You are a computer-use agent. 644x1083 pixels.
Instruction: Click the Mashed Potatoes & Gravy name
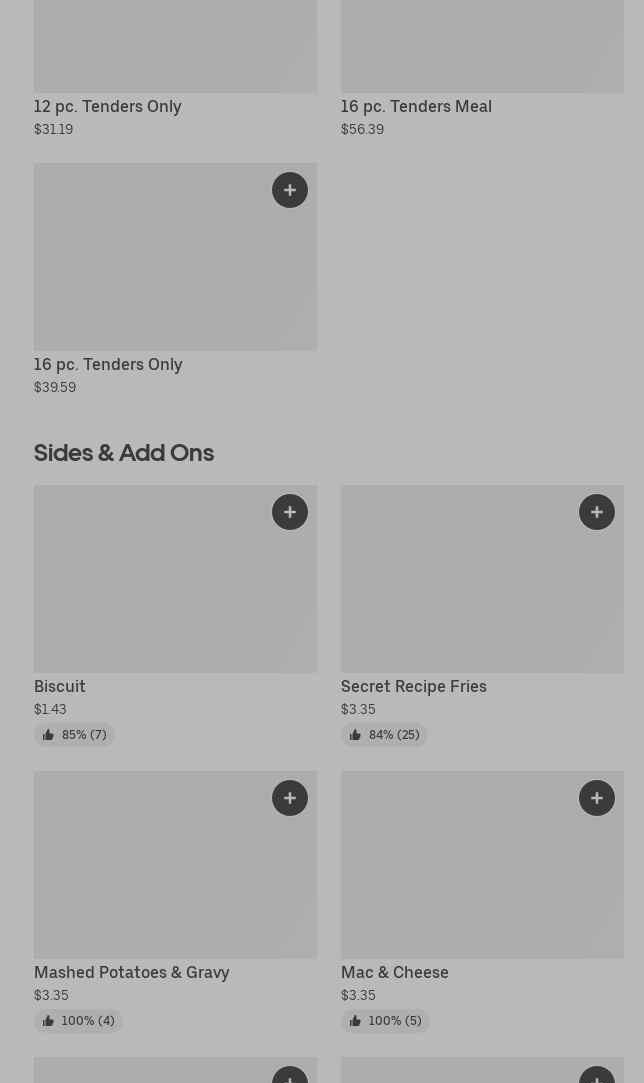click(132, 972)
